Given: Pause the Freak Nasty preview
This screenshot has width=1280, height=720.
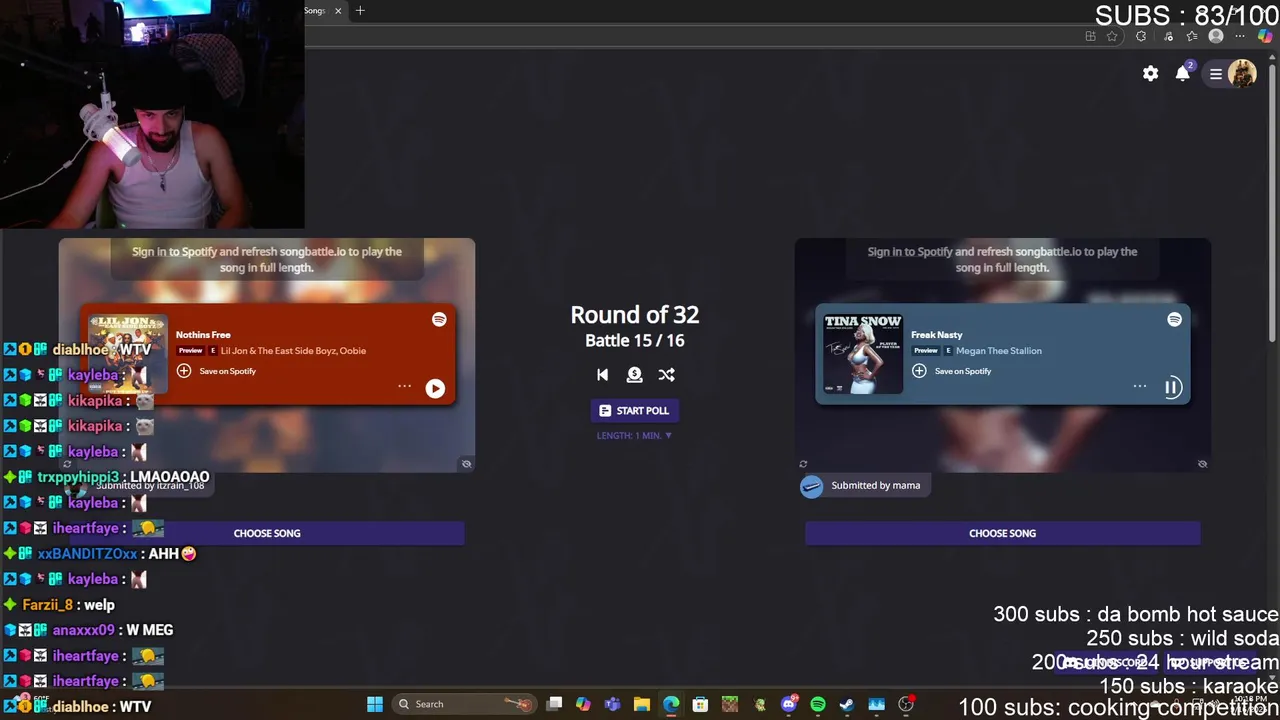Looking at the screenshot, I should [x=1172, y=387].
